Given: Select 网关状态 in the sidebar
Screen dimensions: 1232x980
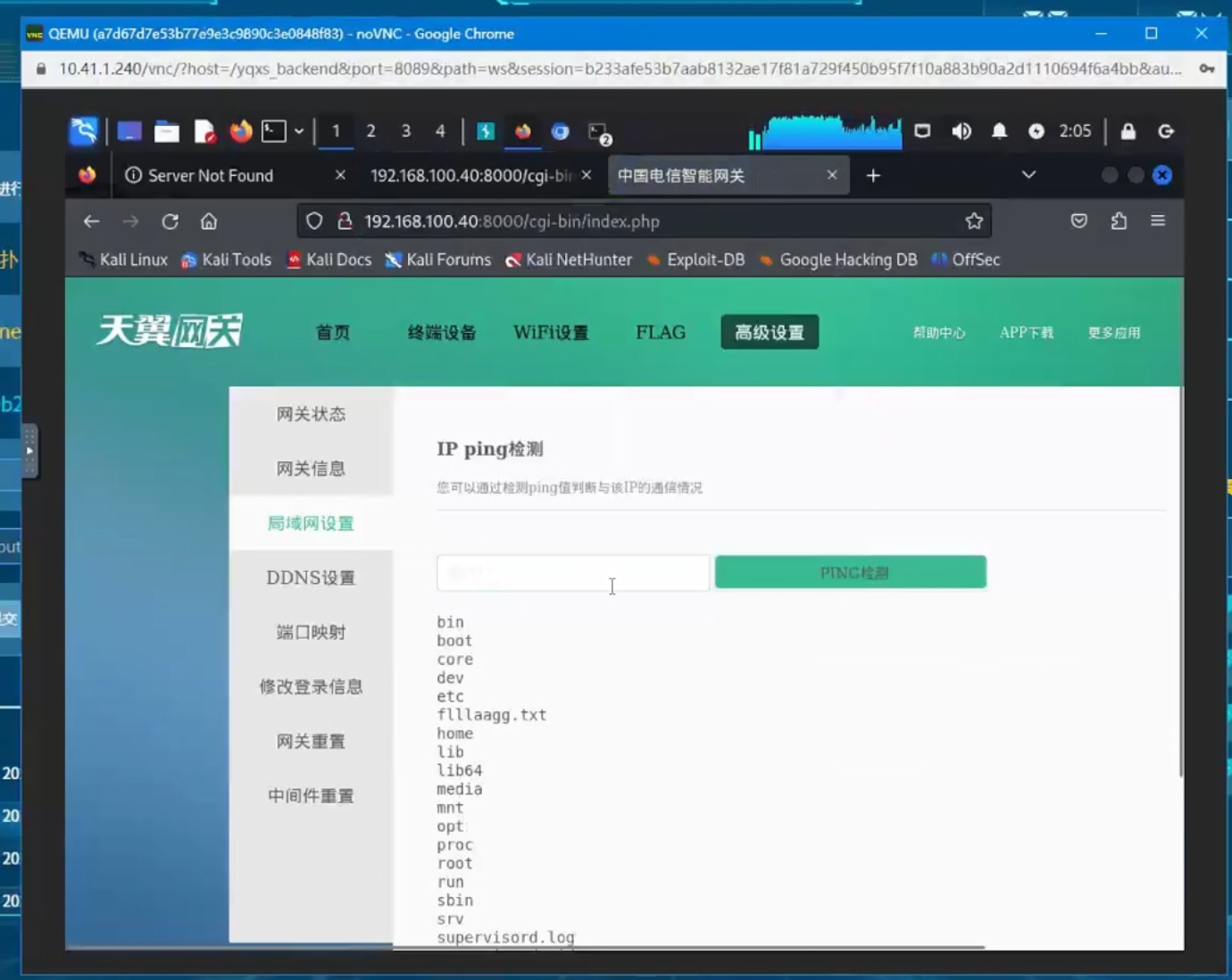Looking at the screenshot, I should coord(311,414).
